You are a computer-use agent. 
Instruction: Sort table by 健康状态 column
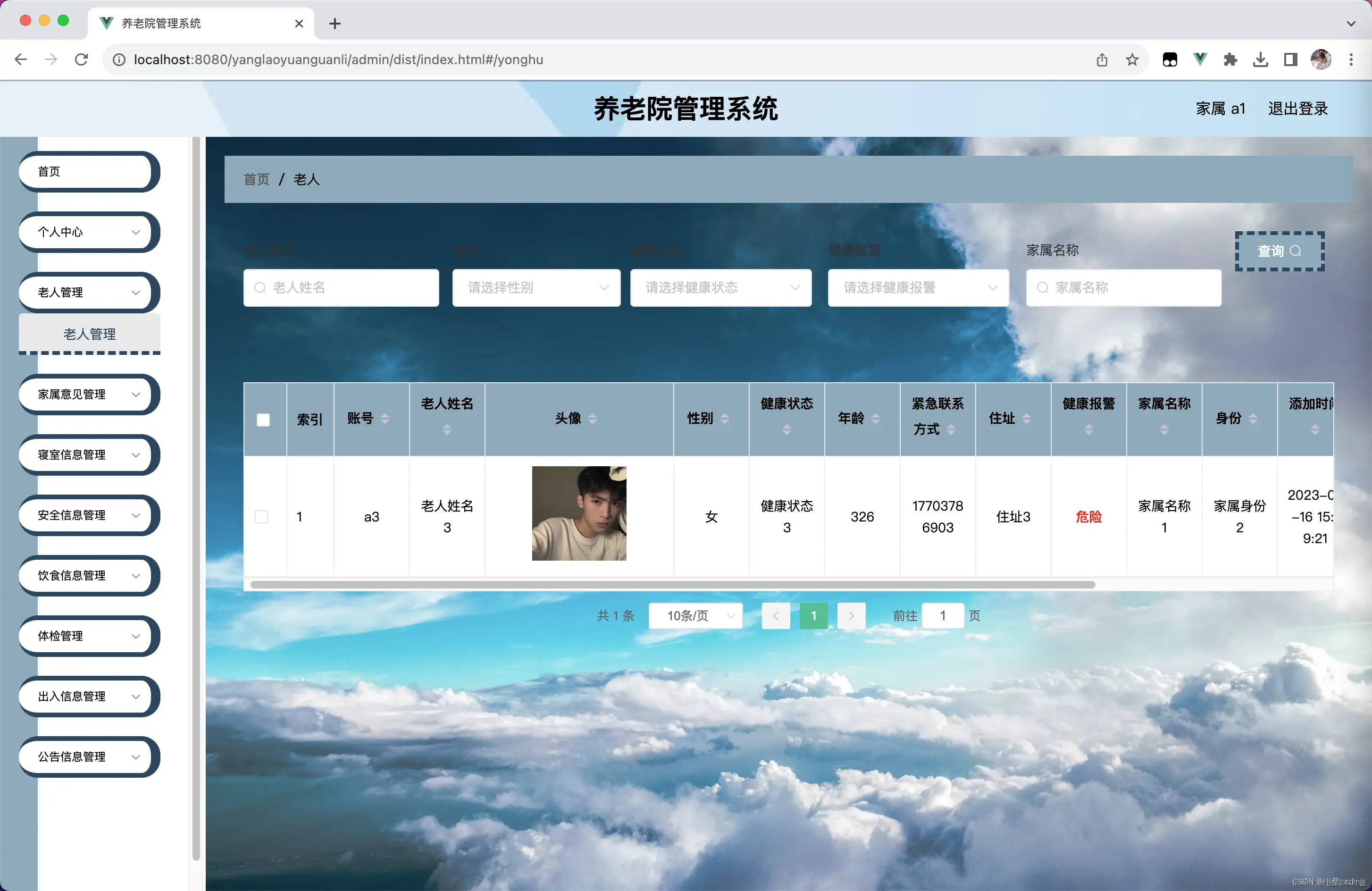[786, 429]
